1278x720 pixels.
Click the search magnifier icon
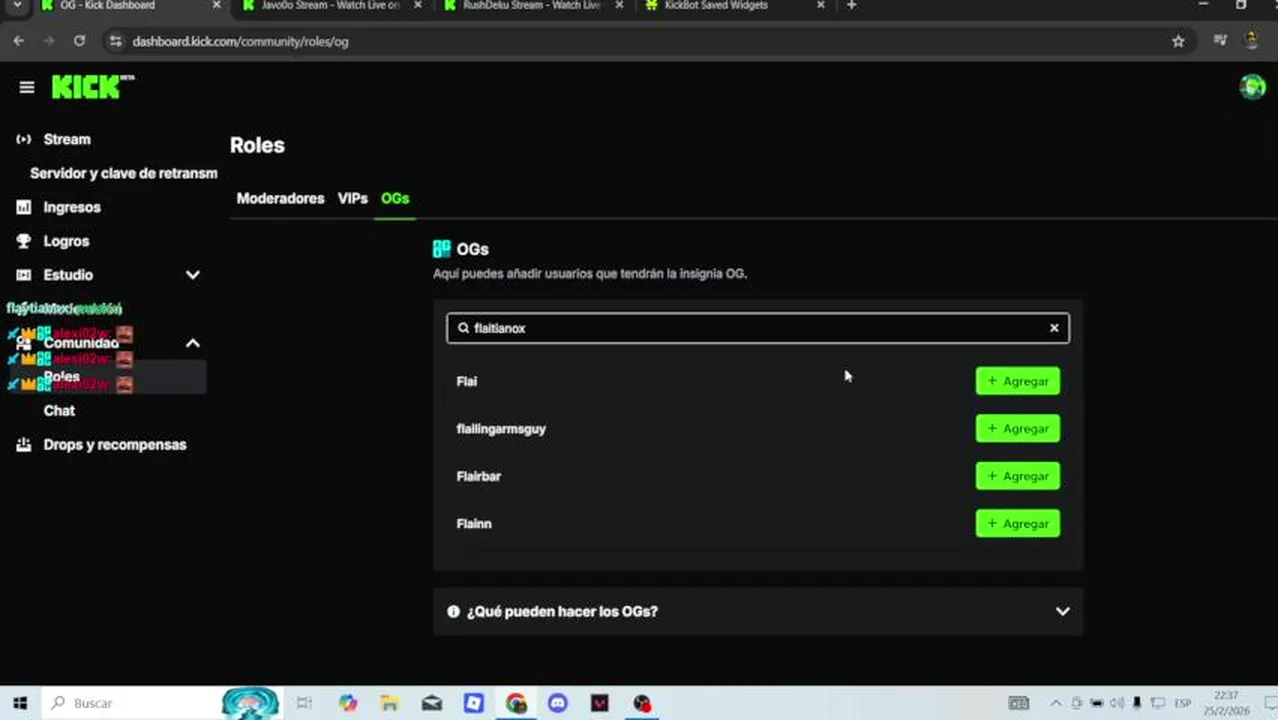[x=463, y=328]
